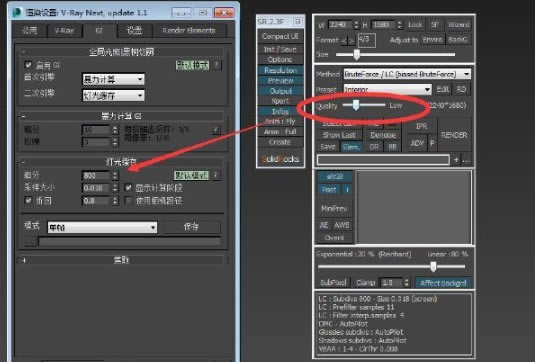Click the AWB auto white balance button

pos(342,225)
